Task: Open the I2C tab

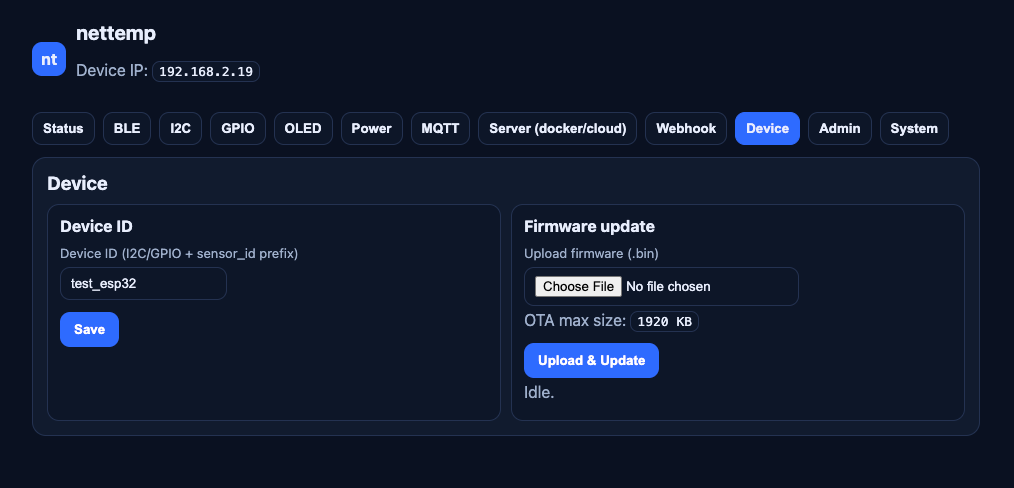Action: tap(180, 129)
